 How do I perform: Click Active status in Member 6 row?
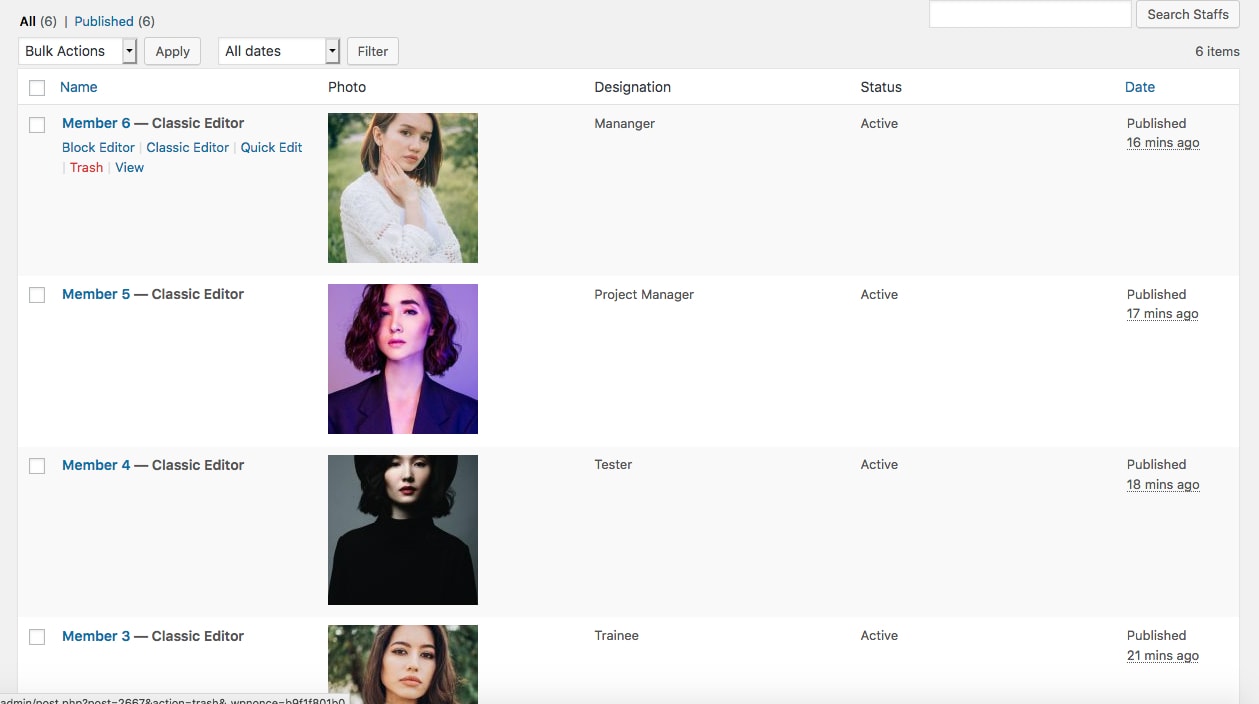tap(879, 123)
